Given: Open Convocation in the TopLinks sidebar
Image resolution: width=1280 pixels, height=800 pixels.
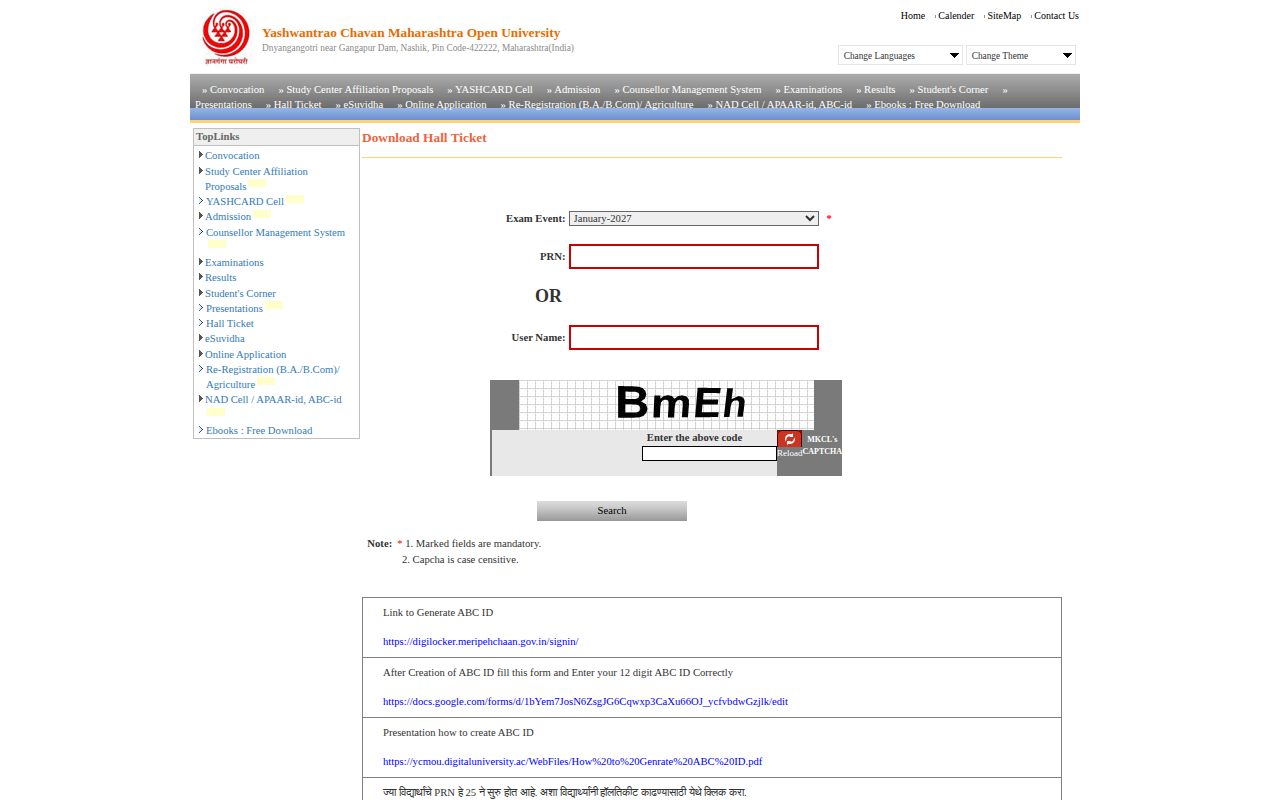Looking at the screenshot, I should tap(232, 155).
